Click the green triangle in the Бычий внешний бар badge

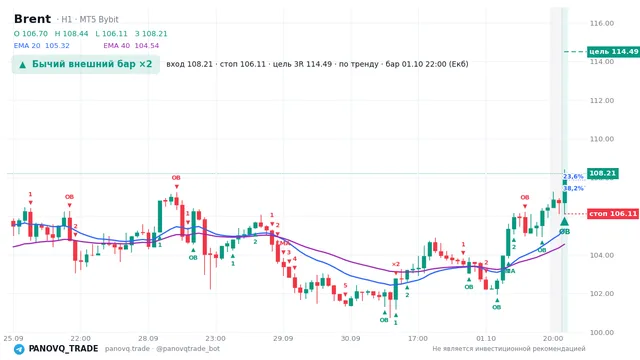coord(23,64)
